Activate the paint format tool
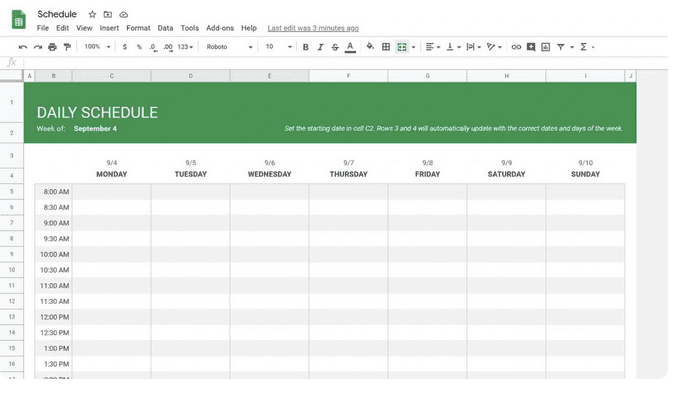 (x=67, y=47)
